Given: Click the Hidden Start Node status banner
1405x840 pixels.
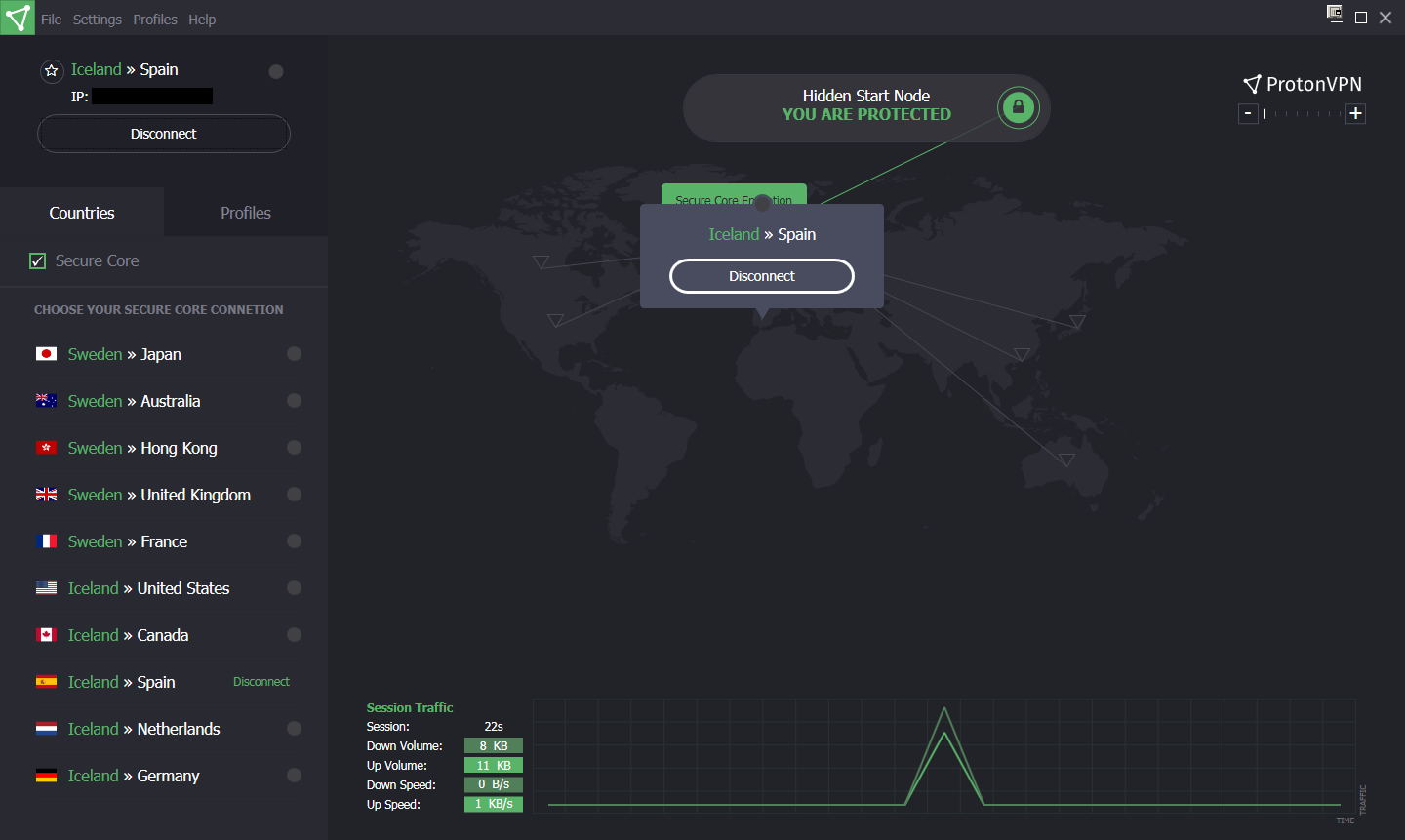Looking at the screenshot, I should click(x=866, y=107).
